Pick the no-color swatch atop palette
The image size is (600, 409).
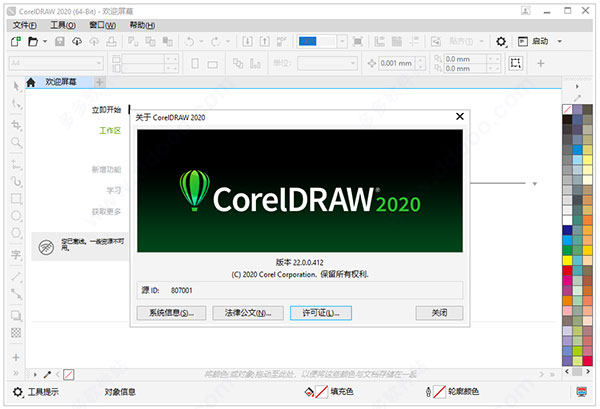tap(567, 110)
